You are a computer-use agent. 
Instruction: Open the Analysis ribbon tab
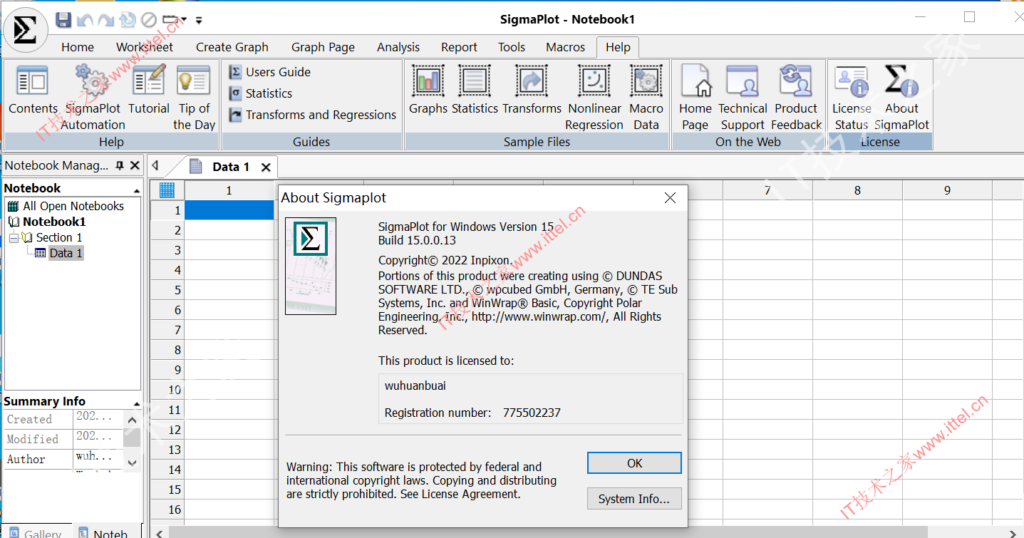pyautogui.click(x=398, y=47)
